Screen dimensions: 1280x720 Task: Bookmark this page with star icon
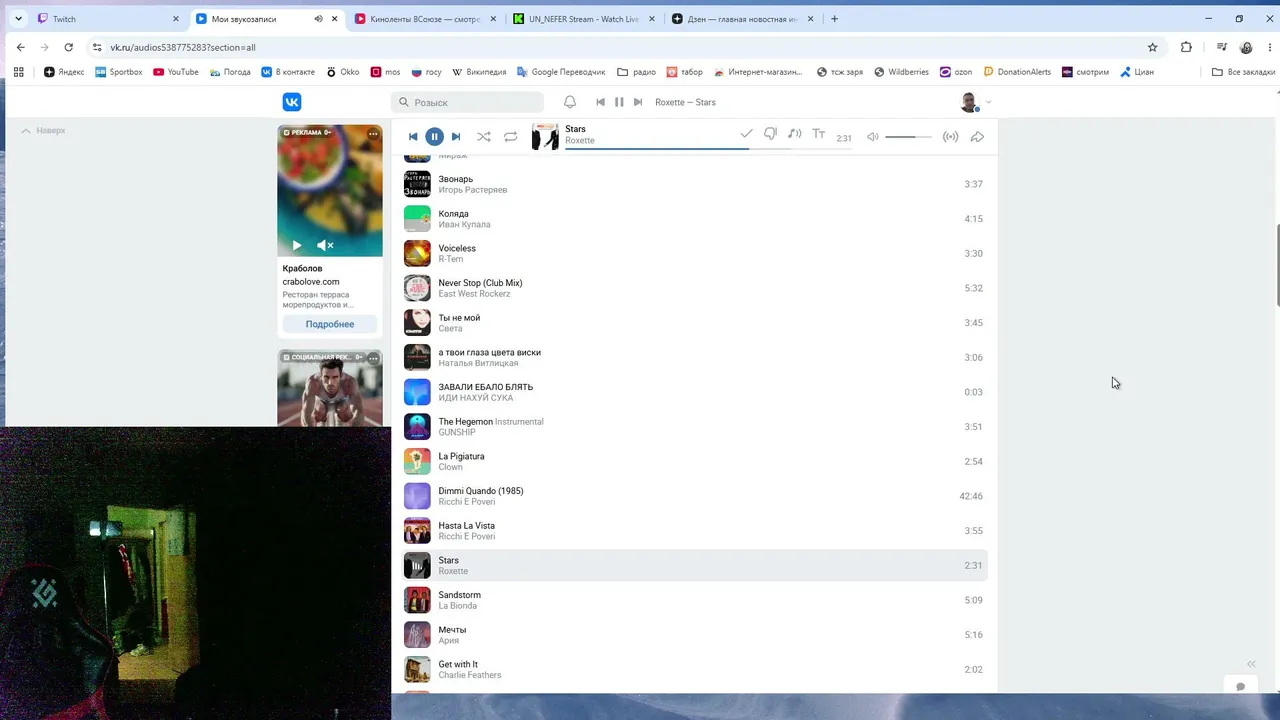(x=1152, y=47)
